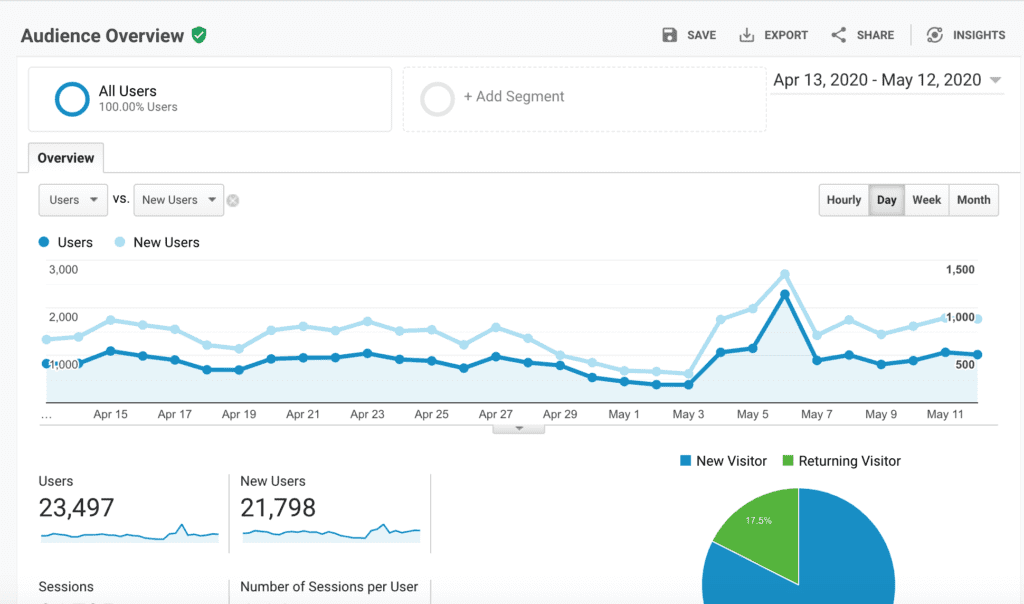
Task: Click the Users sparkline under 23,497
Action: [x=129, y=533]
